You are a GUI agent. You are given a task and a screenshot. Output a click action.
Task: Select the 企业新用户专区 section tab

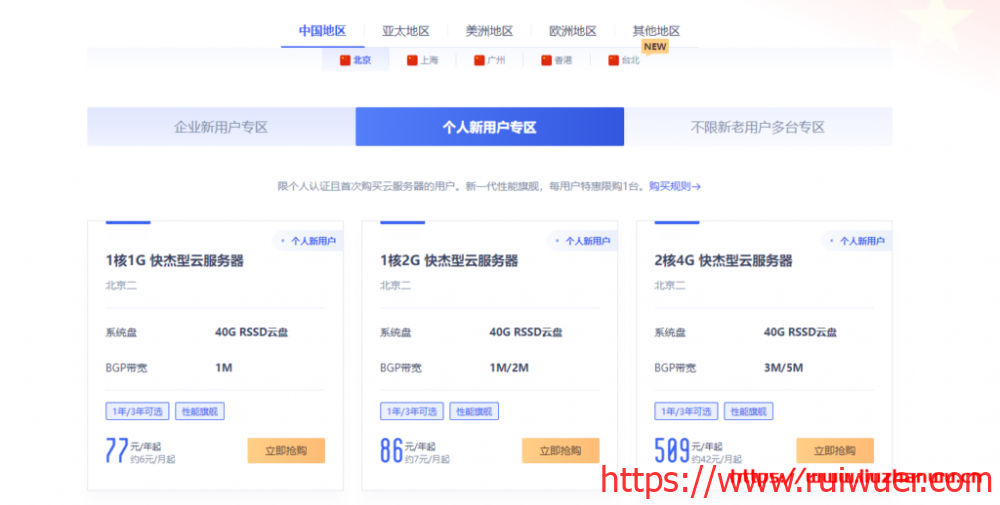(x=221, y=127)
